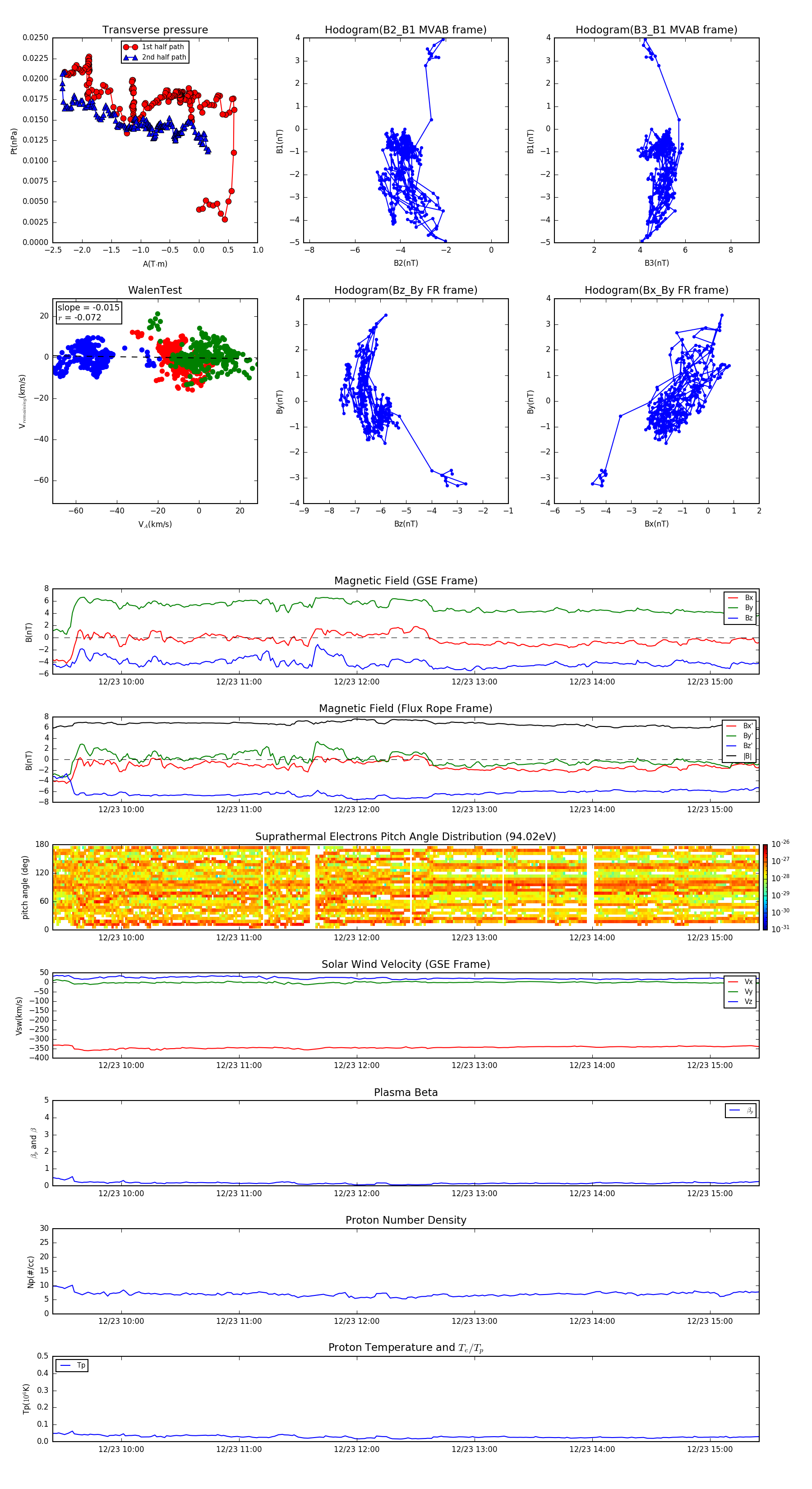This screenshot has height=1489, width=812.
Task: Click the 'VA(km/s)' x-axis label
Action: 155,524
